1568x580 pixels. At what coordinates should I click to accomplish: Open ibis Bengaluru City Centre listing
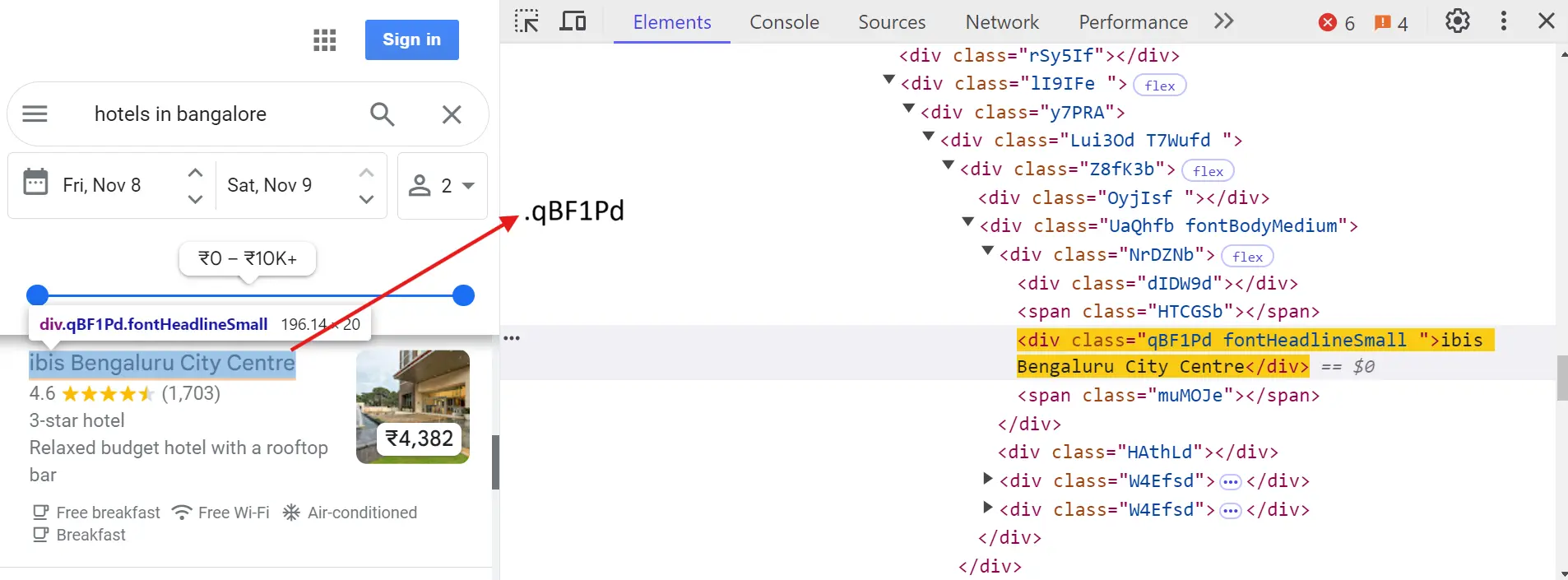pyautogui.click(x=162, y=363)
